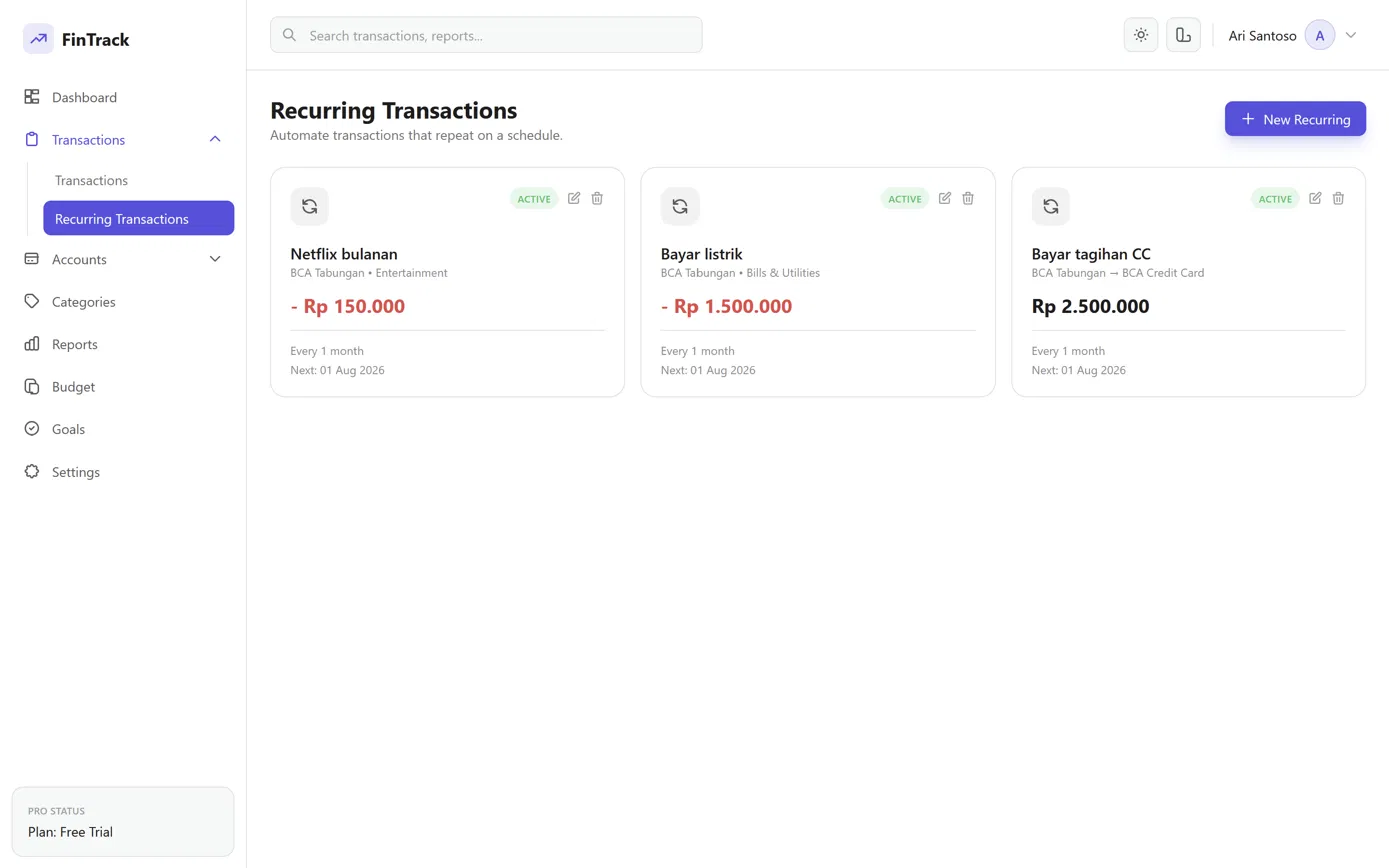This screenshot has width=1389, height=868.
Task: Delete the Netflix bulanan recurring transaction
Action: [x=597, y=198]
